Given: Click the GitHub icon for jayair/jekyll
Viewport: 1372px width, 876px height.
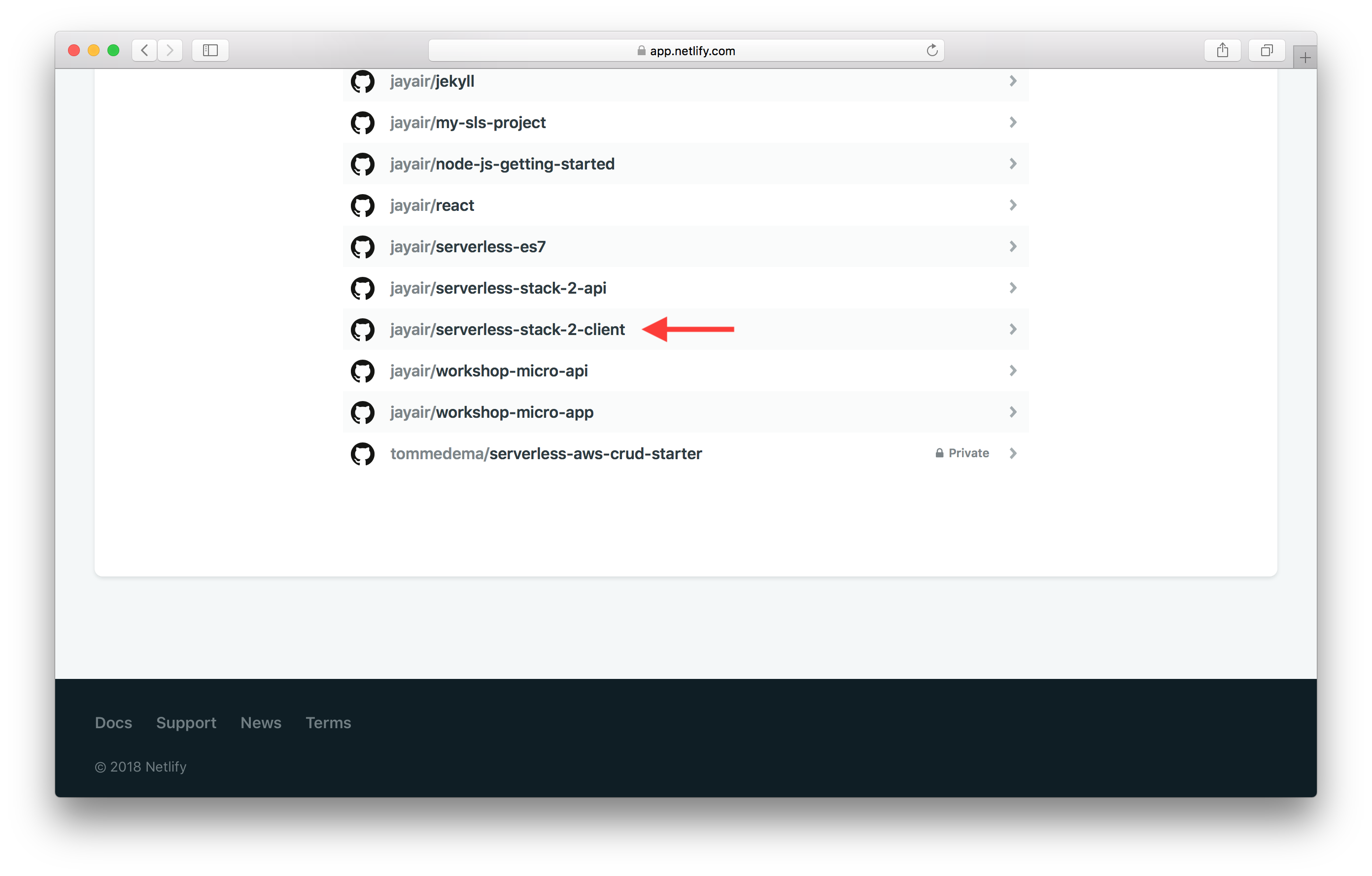Looking at the screenshot, I should click(x=362, y=82).
